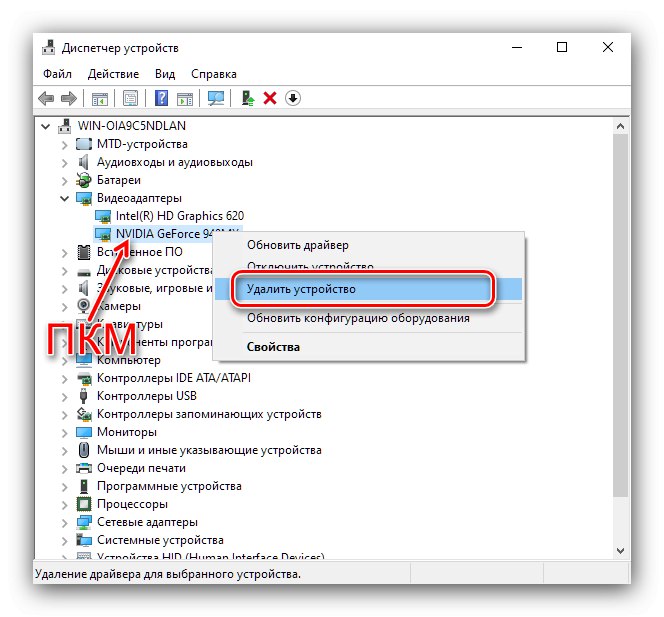The width and height of the screenshot is (664, 617).
Task: Select the Программные устройства label
Action: tap(169, 486)
